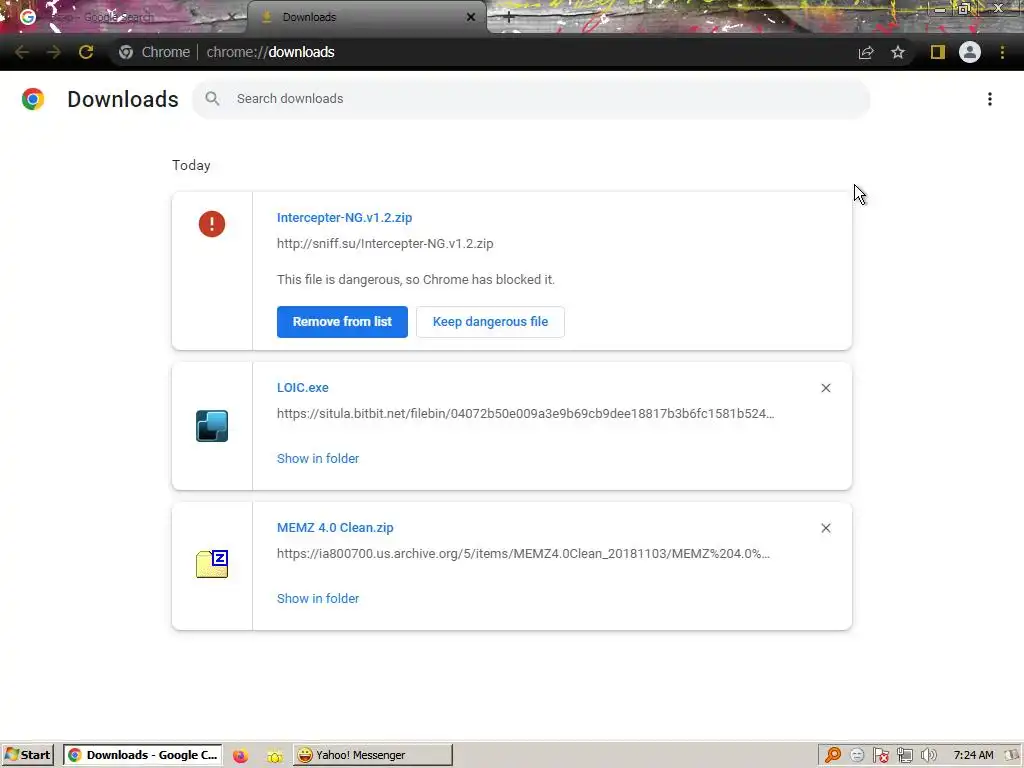Image resolution: width=1024 pixels, height=768 pixels.
Task: Open Yahoo! Messenger from taskbar
Action: pyautogui.click(x=373, y=755)
